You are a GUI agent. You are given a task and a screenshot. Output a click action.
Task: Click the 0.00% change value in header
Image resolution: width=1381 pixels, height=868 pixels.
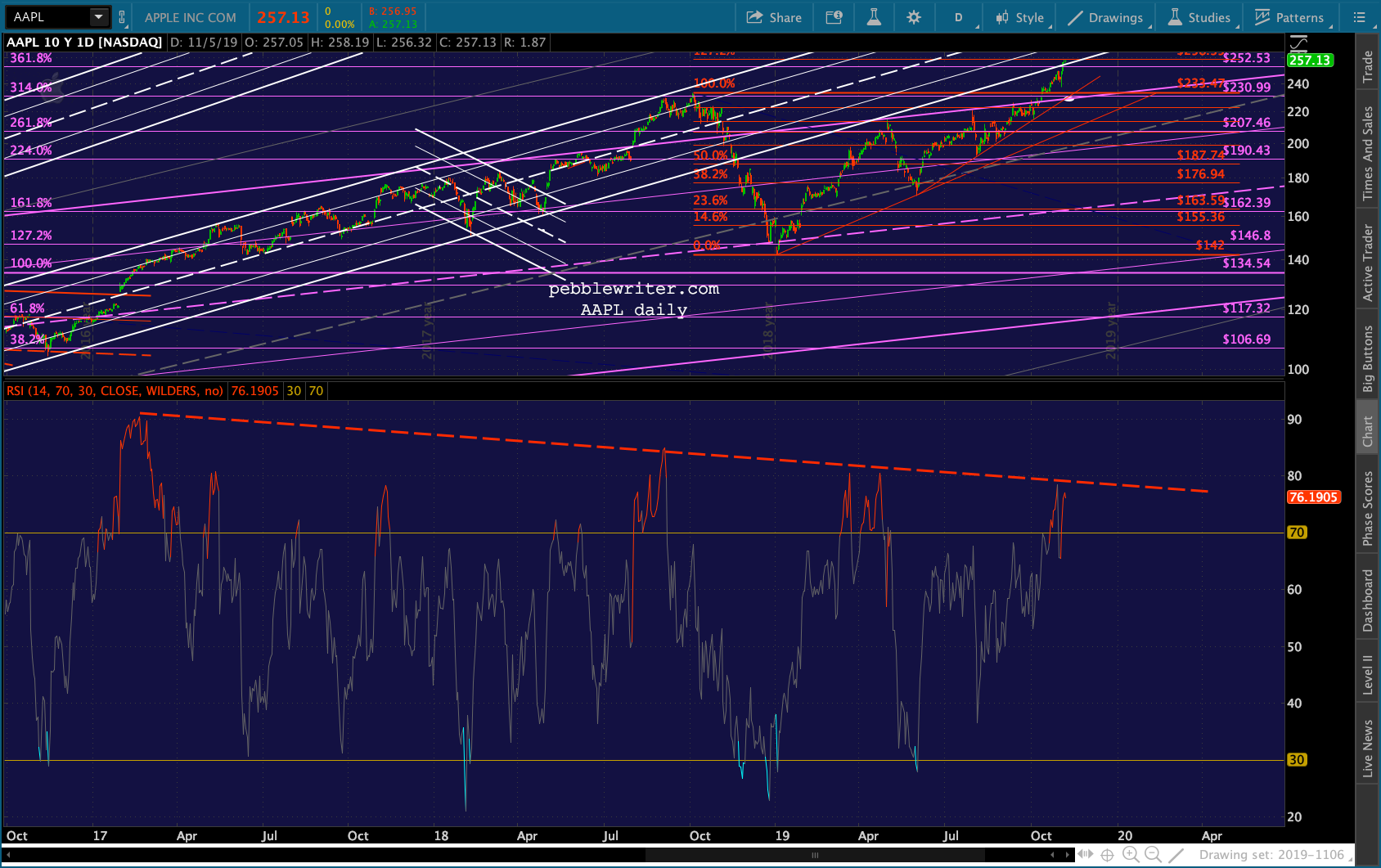click(340, 25)
